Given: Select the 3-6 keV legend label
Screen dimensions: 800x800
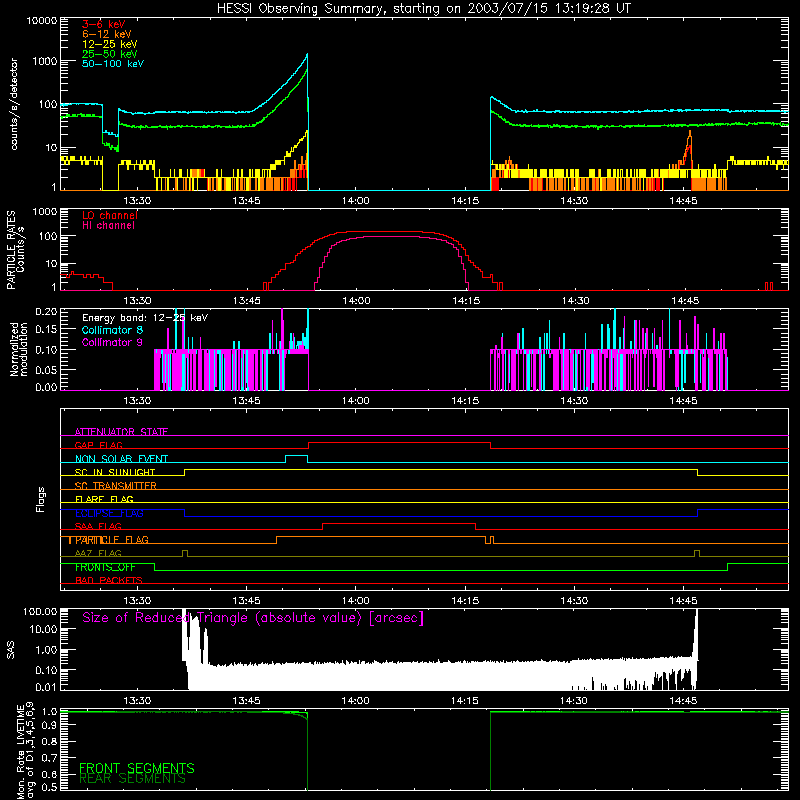Looking at the screenshot, I should 104,24.
